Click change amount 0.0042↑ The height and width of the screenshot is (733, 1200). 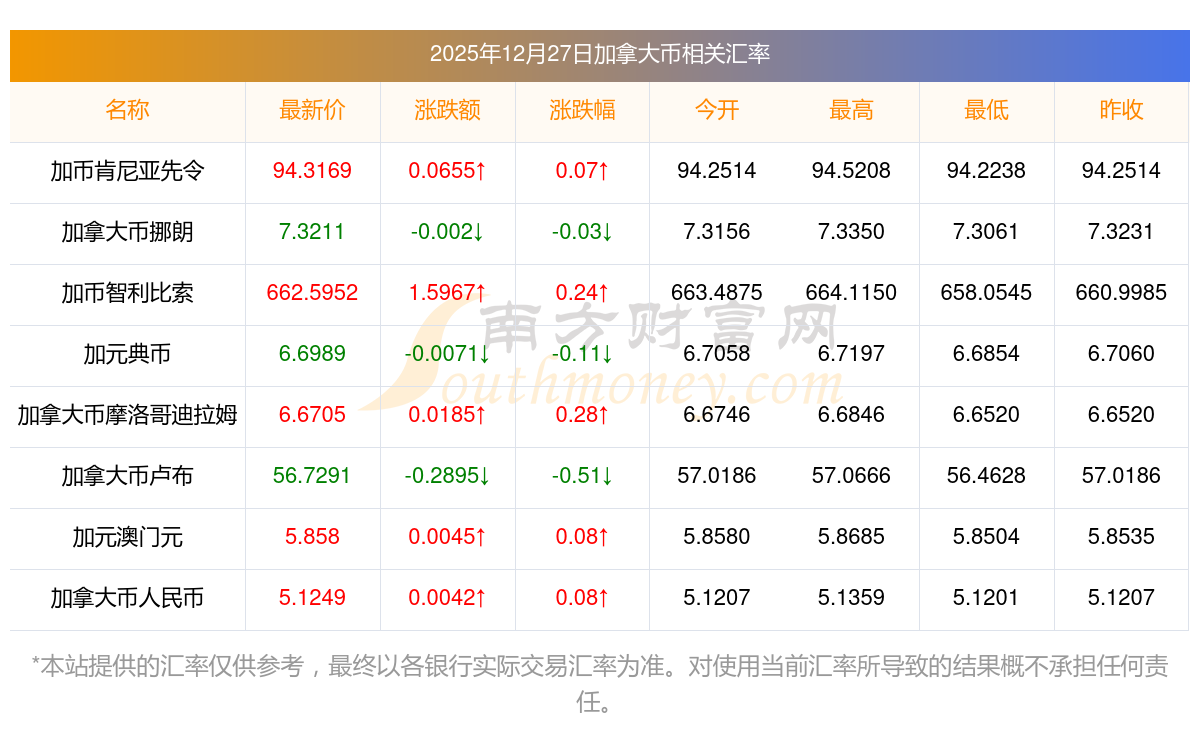click(447, 598)
